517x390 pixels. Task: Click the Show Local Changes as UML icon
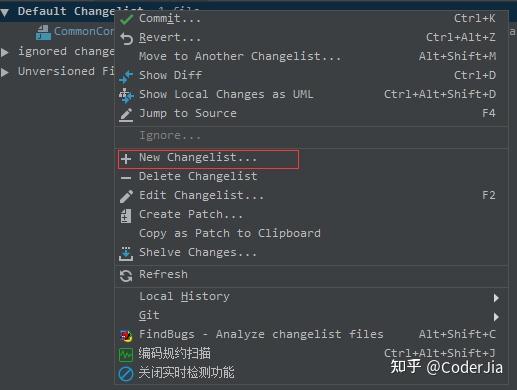tap(126, 96)
